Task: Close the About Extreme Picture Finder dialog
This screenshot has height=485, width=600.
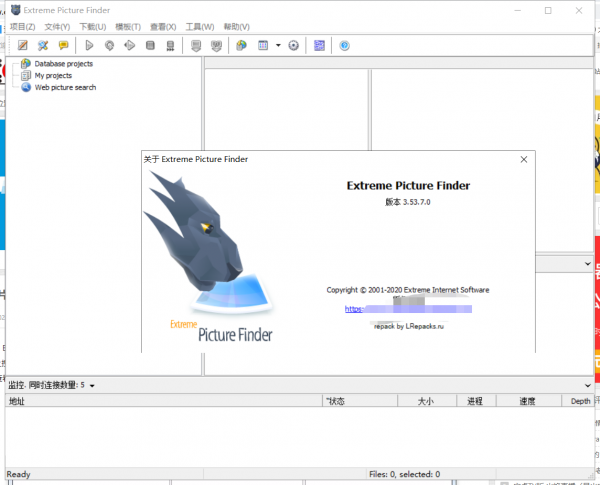Action: click(524, 159)
